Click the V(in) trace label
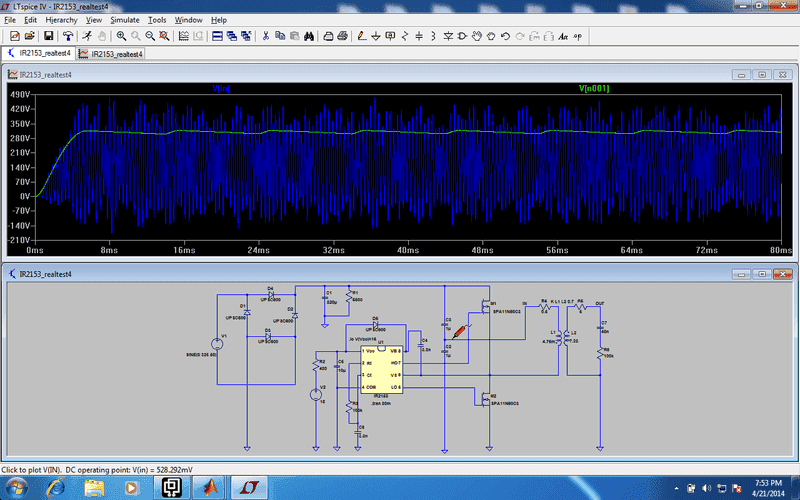800x500 pixels. (x=221, y=88)
